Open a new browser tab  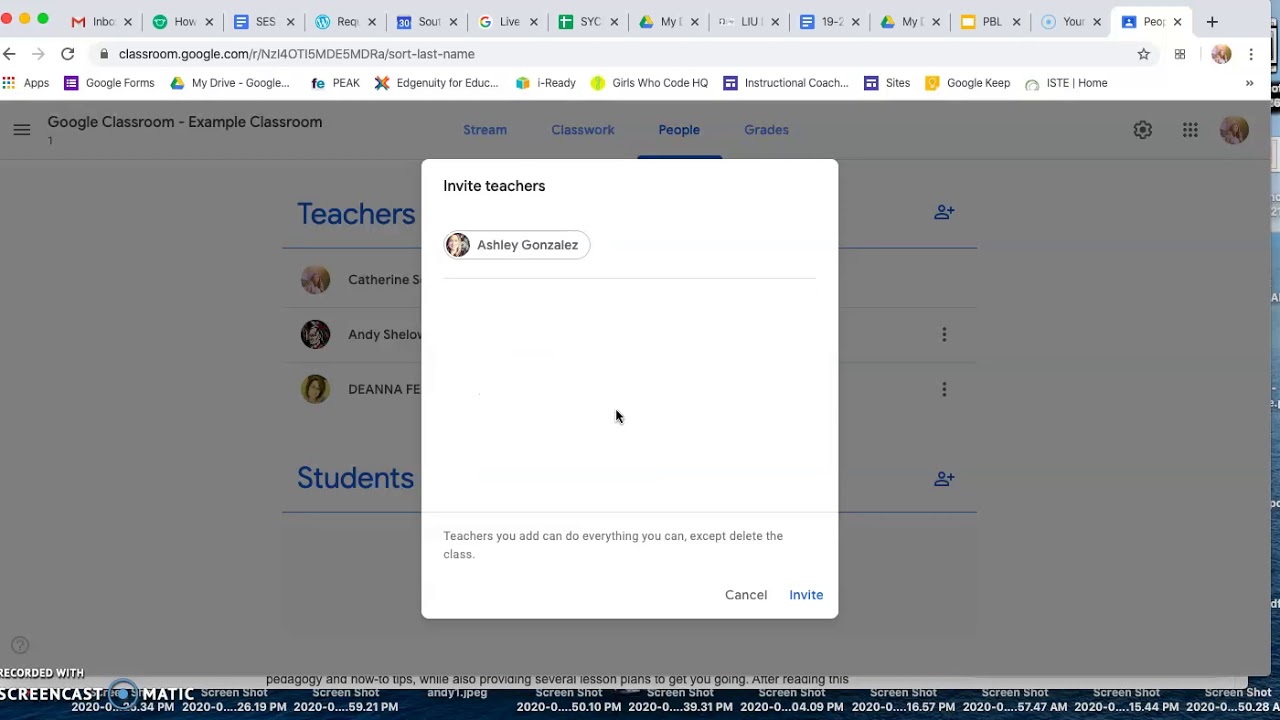tap(1212, 21)
